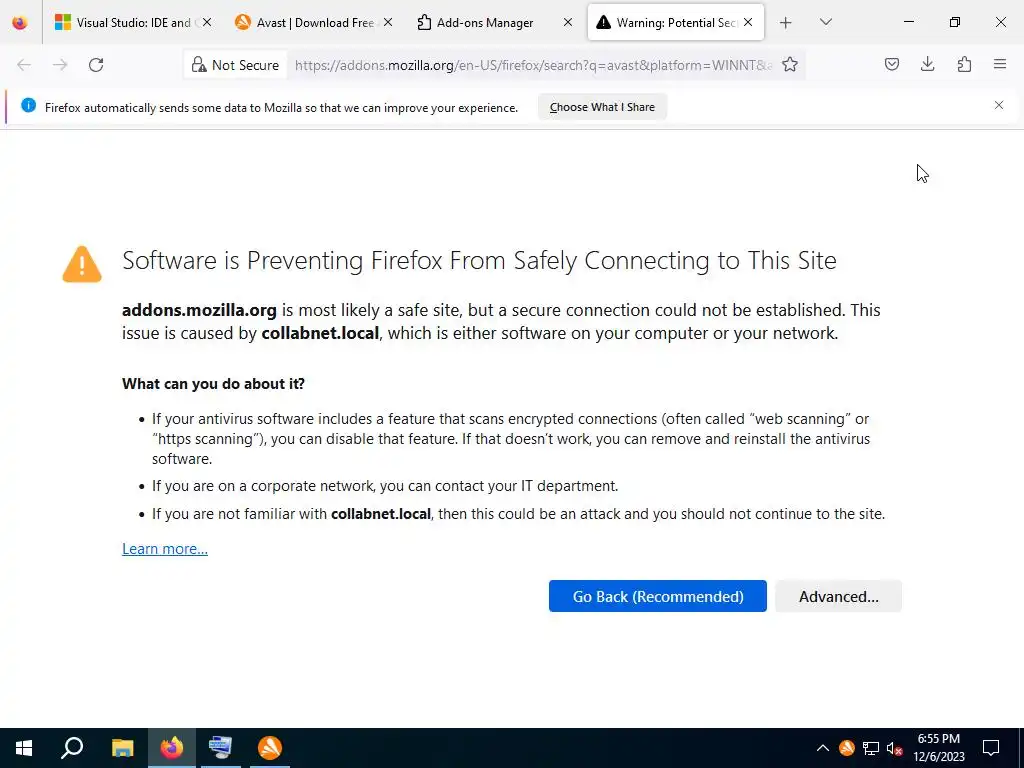The width and height of the screenshot is (1024, 768).
Task: Switch to the Add-ons Manager tab
Action: click(x=485, y=23)
